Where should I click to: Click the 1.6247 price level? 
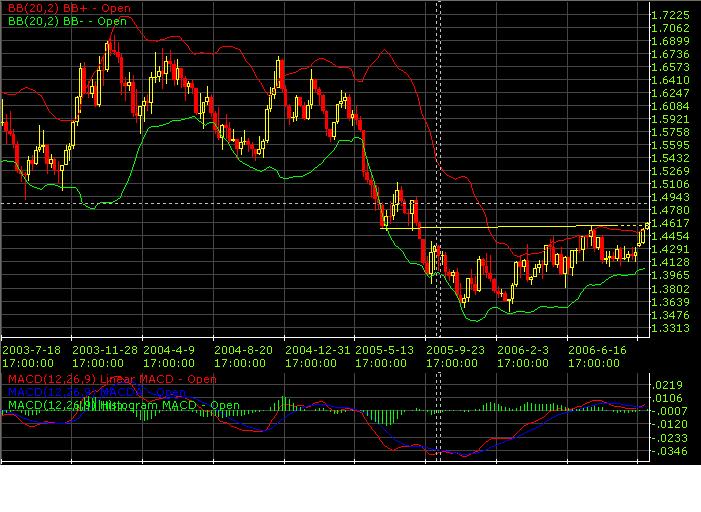pyautogui.click(x=670, y=93)
